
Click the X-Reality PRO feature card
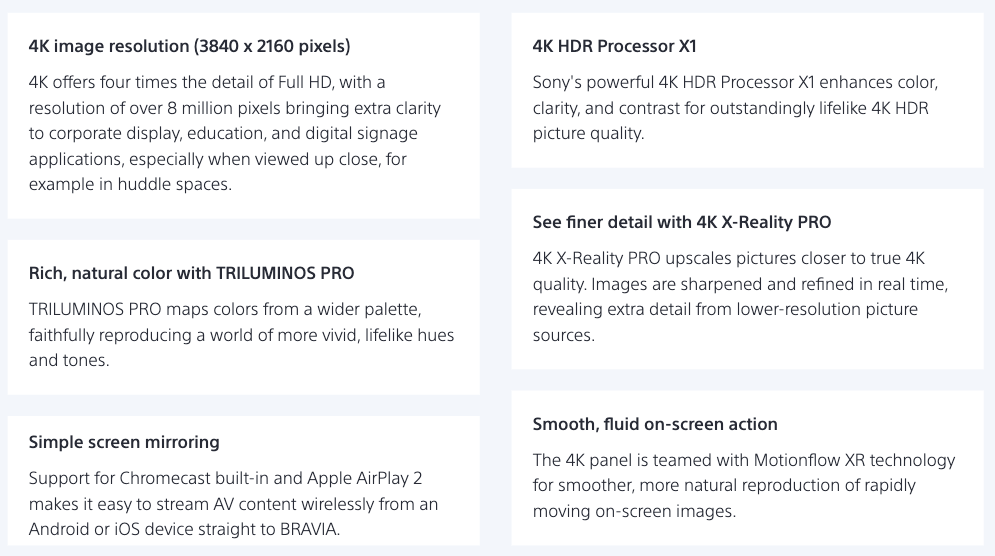click(748, 279)
